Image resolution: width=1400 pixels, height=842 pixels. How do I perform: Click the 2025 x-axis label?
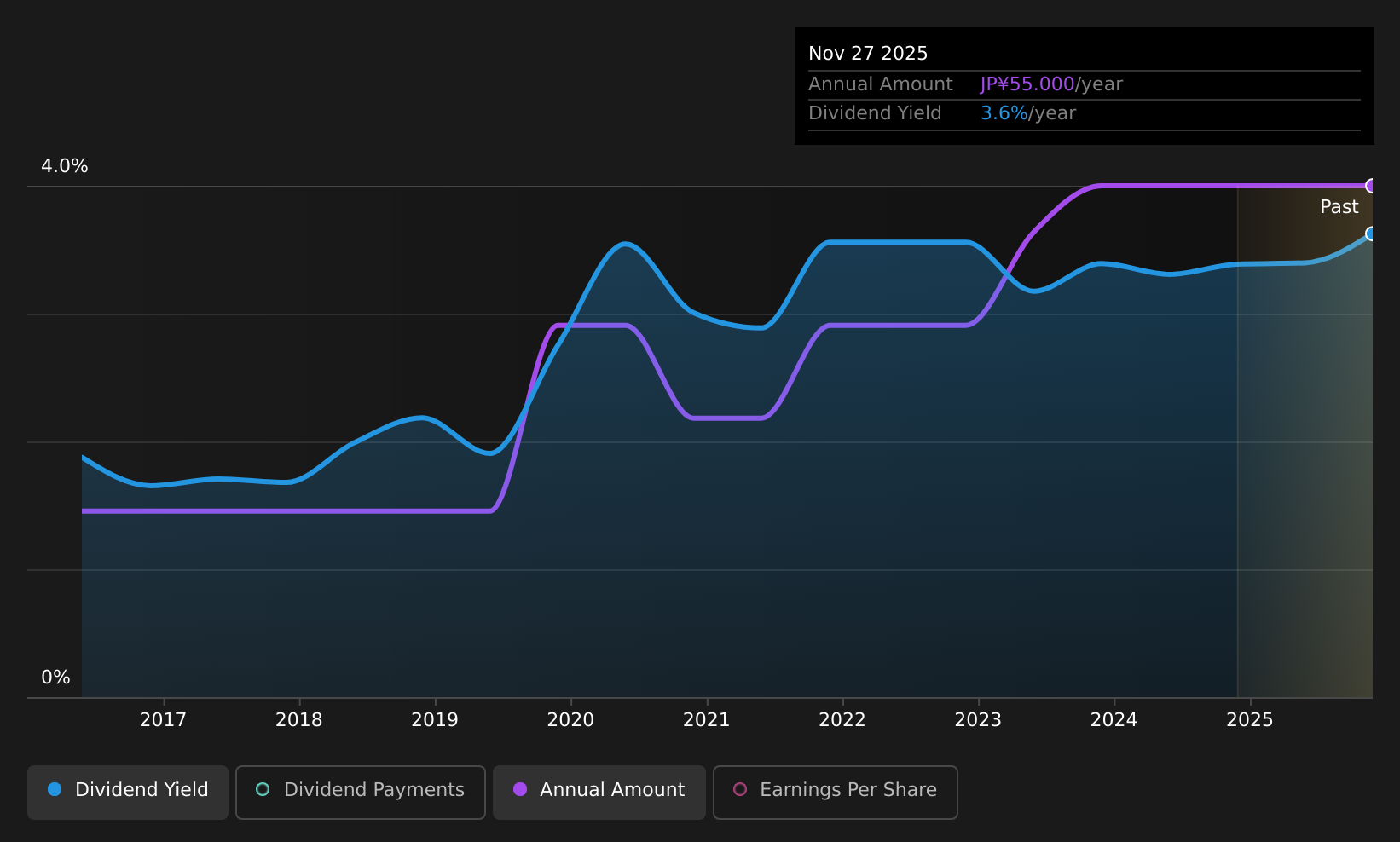click(1250, 720)
